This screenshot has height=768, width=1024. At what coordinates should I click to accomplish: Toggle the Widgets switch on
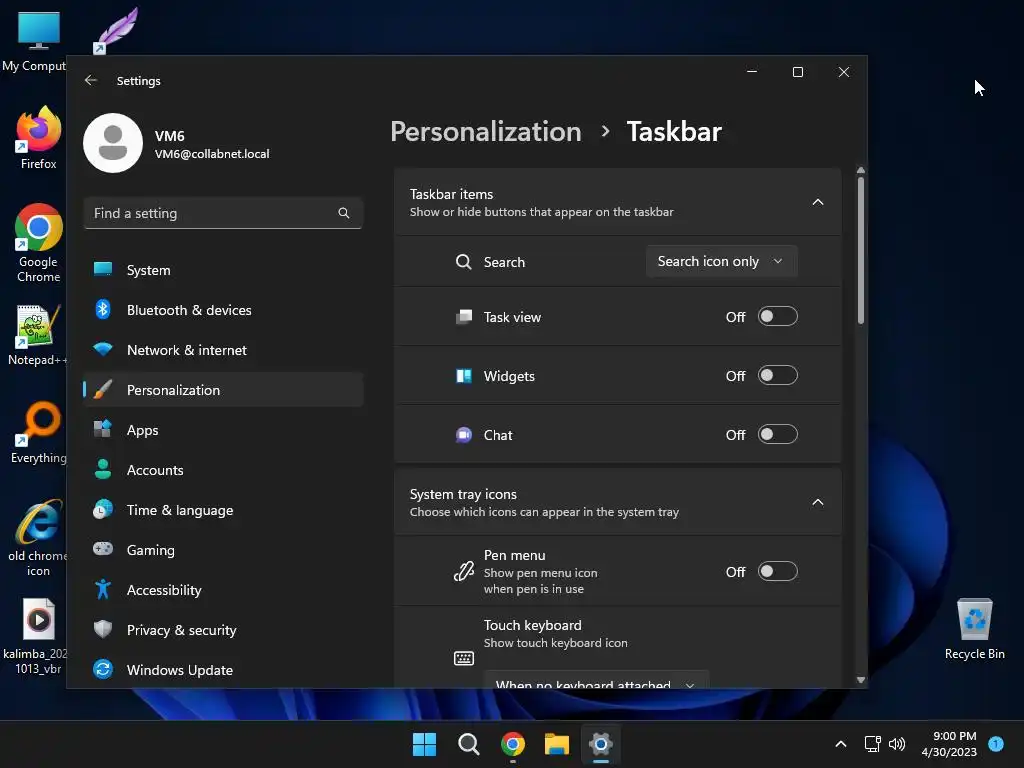[777, 376]
